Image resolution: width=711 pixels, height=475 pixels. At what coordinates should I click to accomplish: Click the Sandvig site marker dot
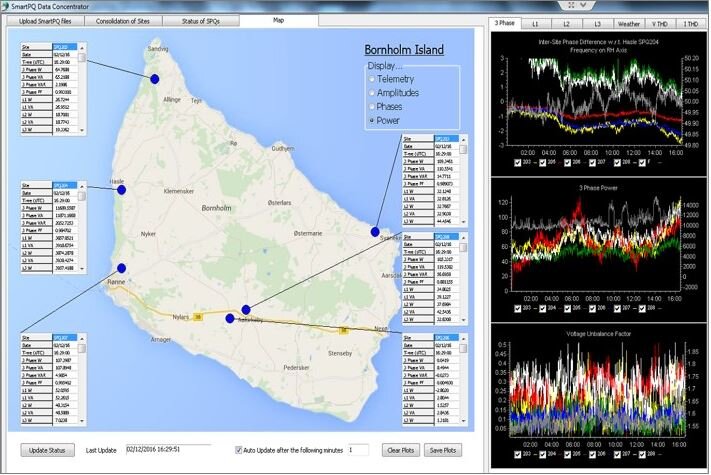(155, 78)
